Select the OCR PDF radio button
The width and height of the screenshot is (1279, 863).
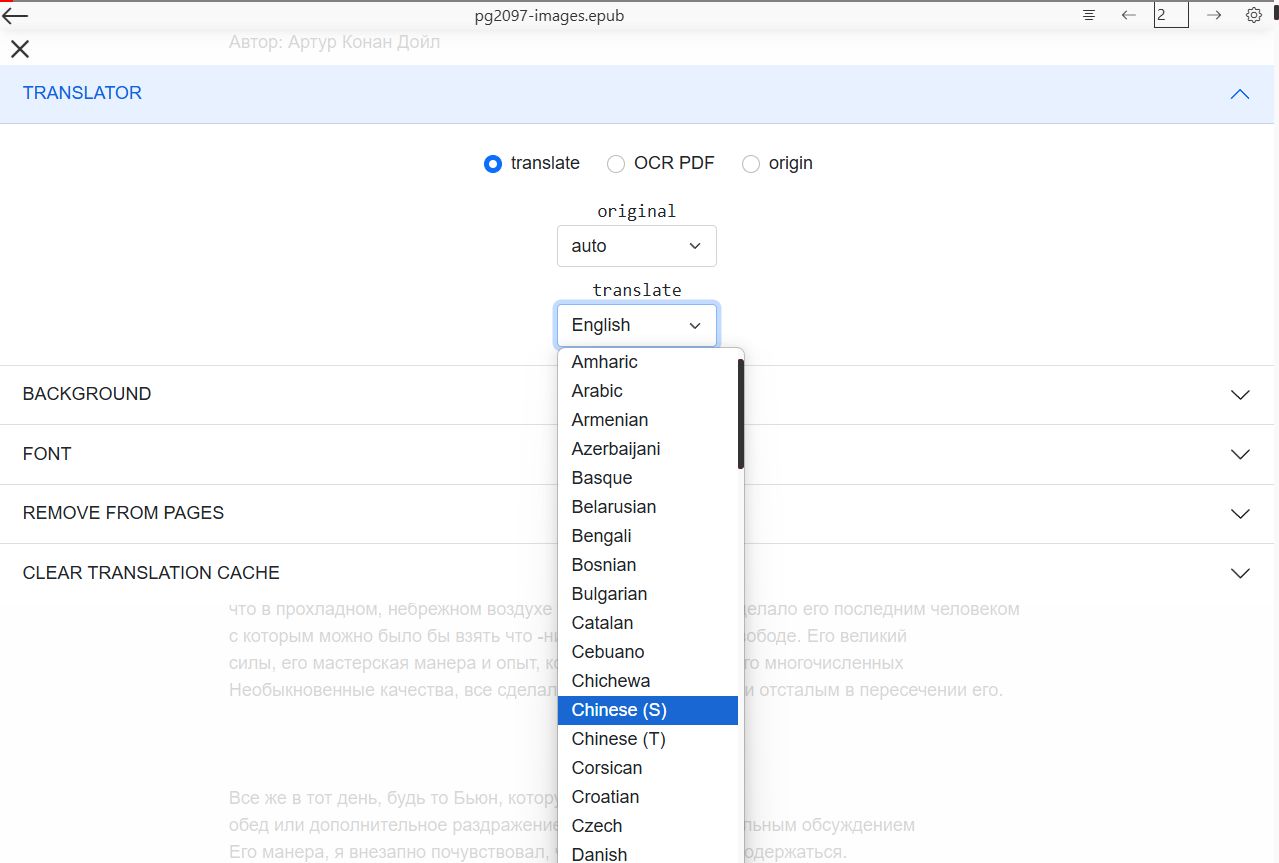616,163
